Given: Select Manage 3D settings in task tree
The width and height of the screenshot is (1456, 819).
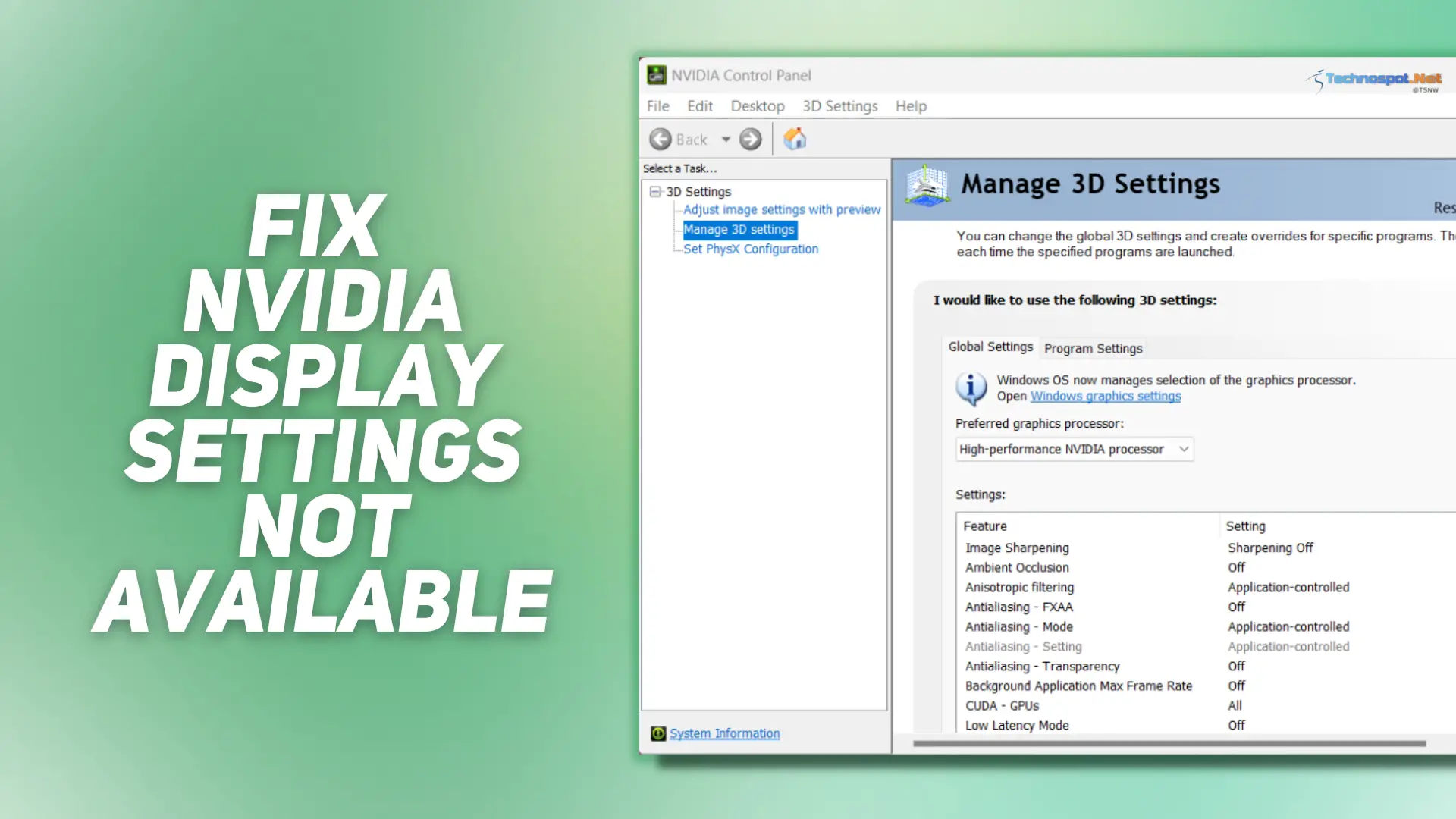Looking at the screenshot, I should tap(739, 230).
